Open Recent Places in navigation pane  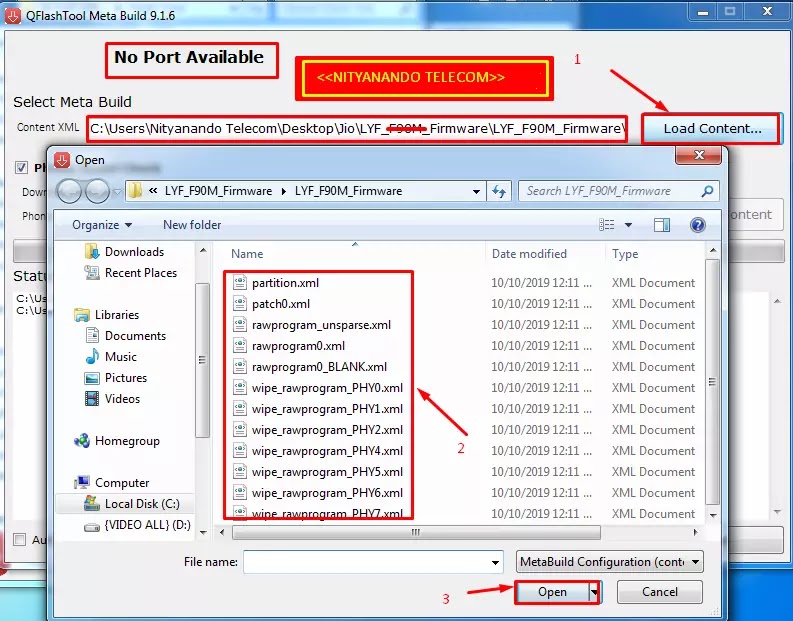[x=140, y=273]
